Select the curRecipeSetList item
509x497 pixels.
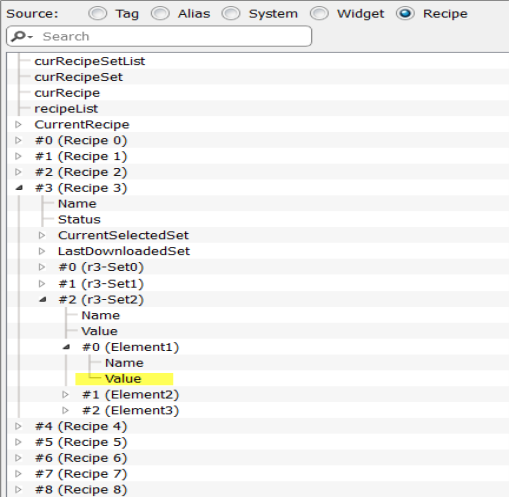coord(90,61)
